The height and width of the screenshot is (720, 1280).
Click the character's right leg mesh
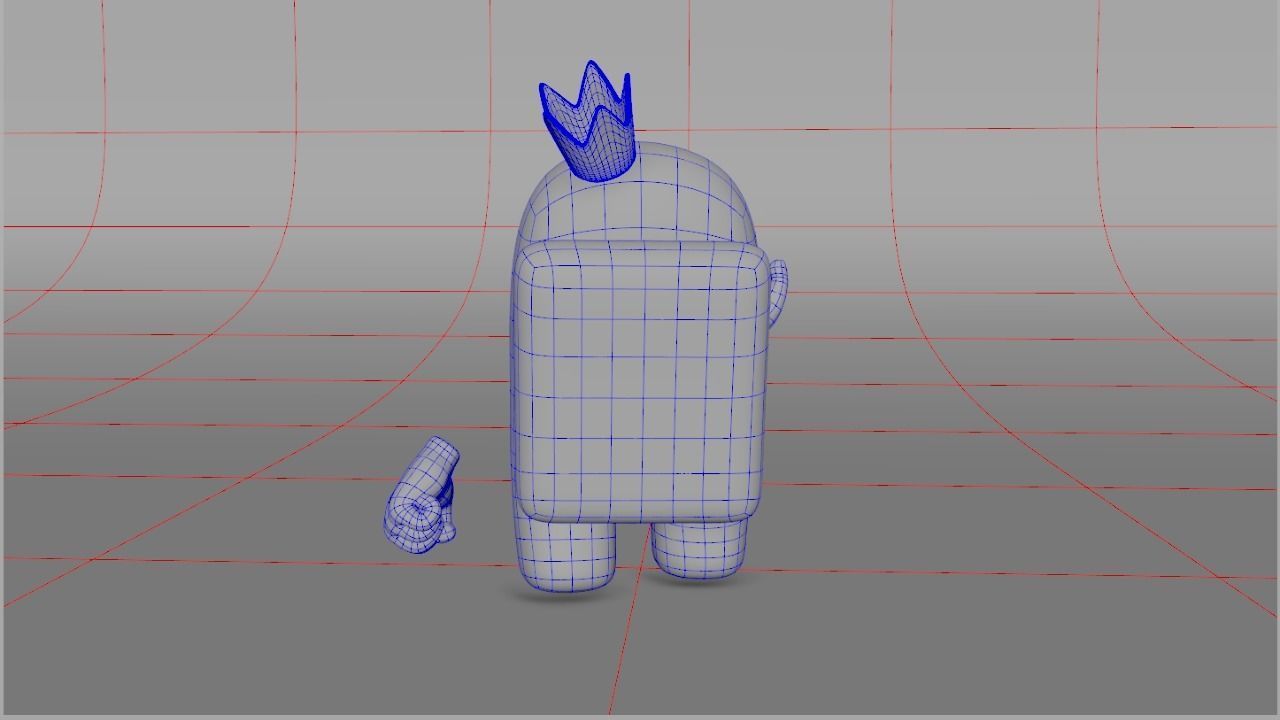(x=700, y=551)
